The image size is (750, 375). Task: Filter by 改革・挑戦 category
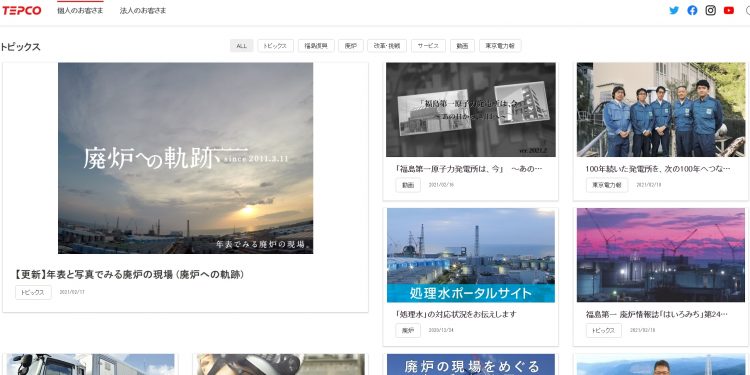387,46
